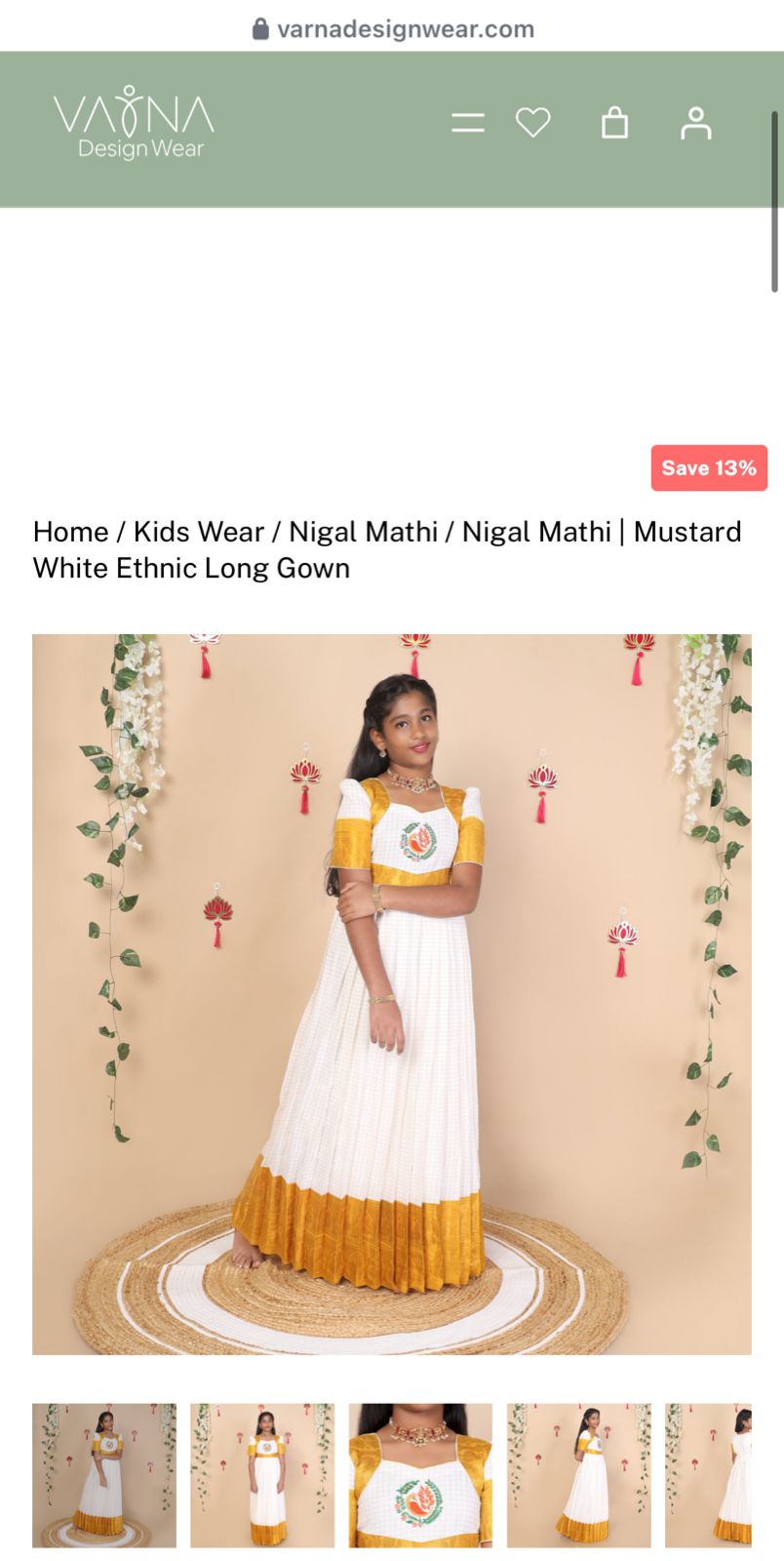Open the hamburger navigation menu
Viewport: 784px width, 1561px height.
pyautogui.click(x=468, y=123)
